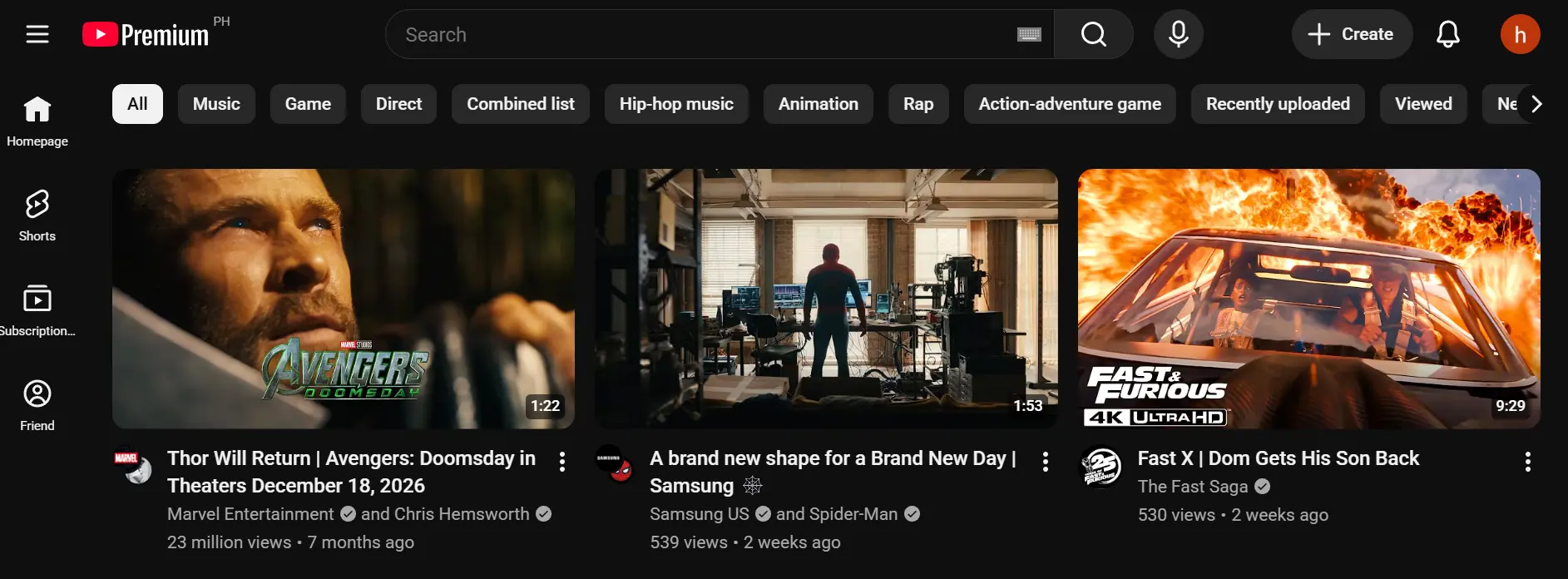Visit The Fast Saga channel name link
This screenshot has width=1568, height=579.
tap(1193, 487)
